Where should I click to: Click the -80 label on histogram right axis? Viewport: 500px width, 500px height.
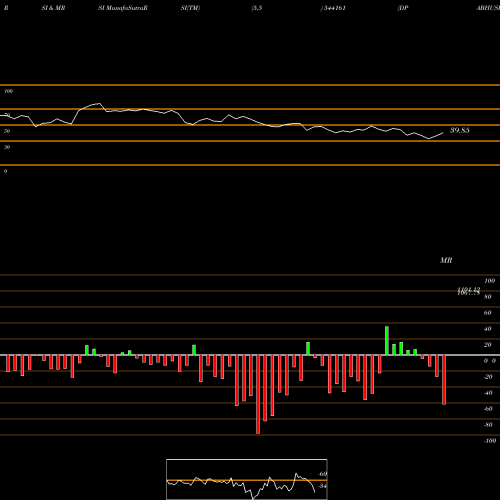tap(488, 425)
